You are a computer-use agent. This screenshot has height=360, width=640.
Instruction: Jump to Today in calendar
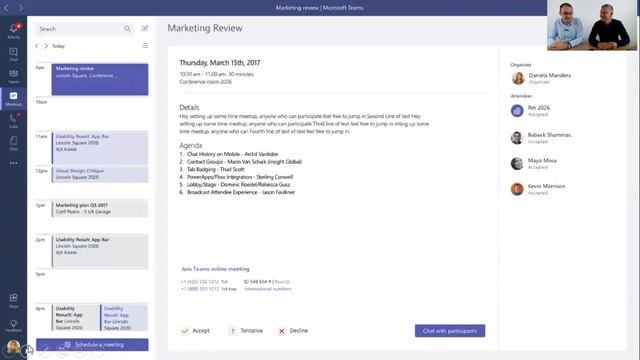click(58, 46)
